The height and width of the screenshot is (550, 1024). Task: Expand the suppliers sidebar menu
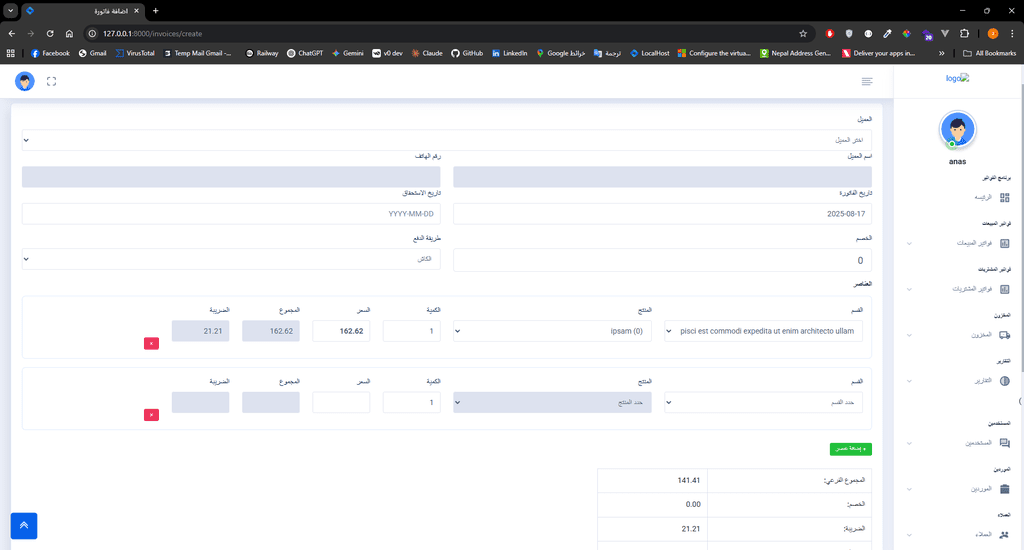tap(909, 489)
